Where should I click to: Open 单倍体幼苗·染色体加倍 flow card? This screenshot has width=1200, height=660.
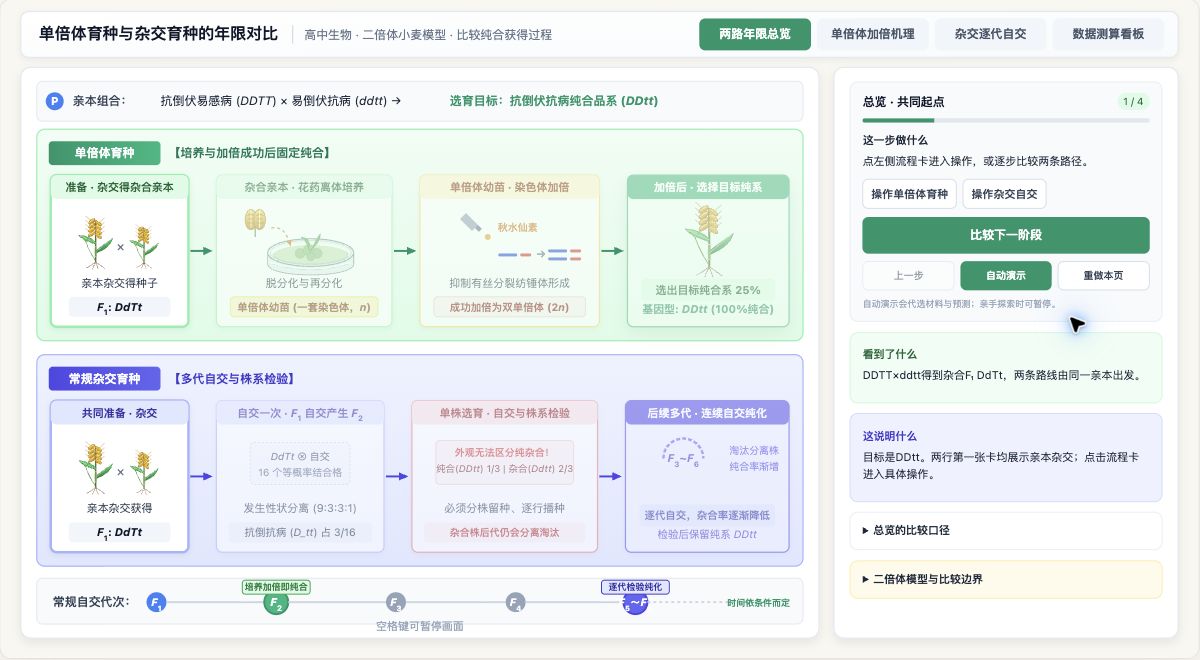(509, 250)
